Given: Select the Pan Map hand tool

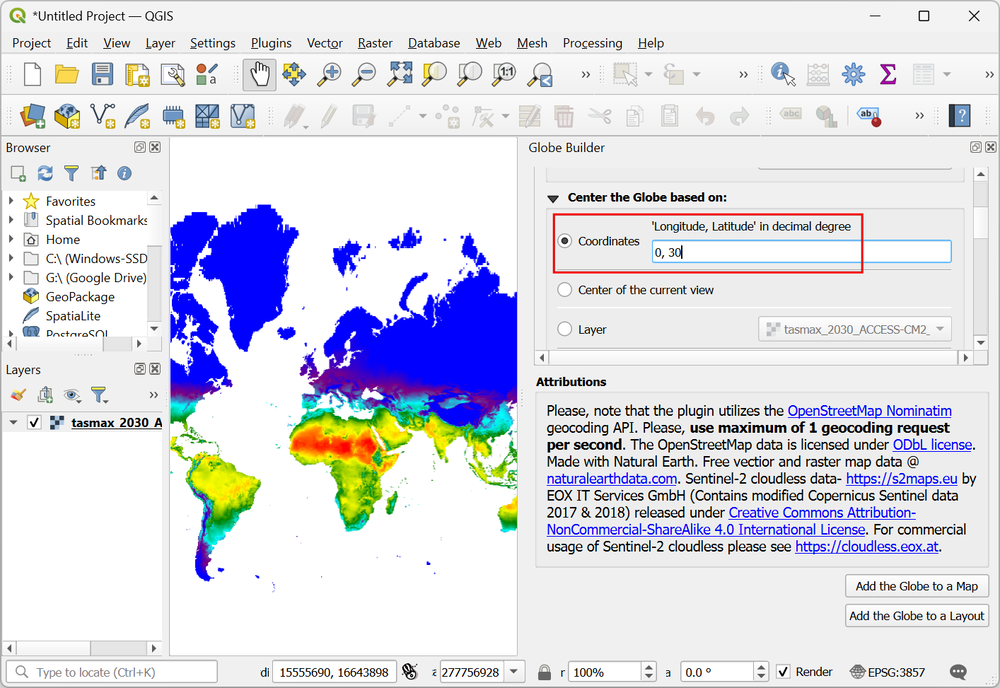Looking at the screenshot, I should pyautogui.click(x=260, y=75).
